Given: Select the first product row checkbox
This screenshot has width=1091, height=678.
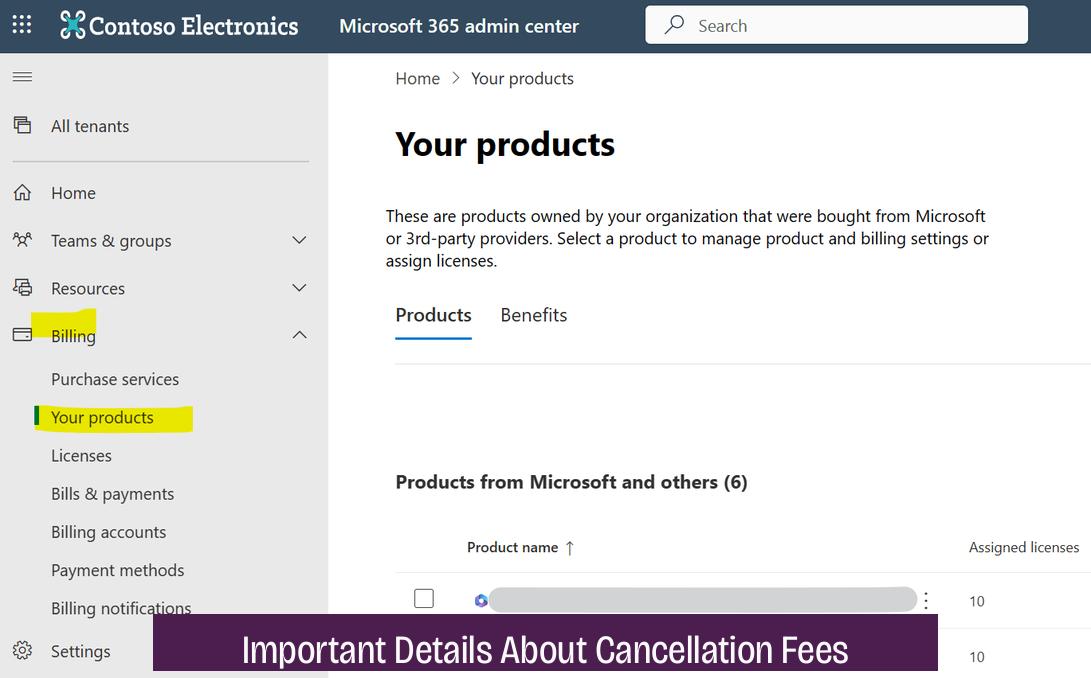Looking at the screenshot, I should click(x=424, y=599).
